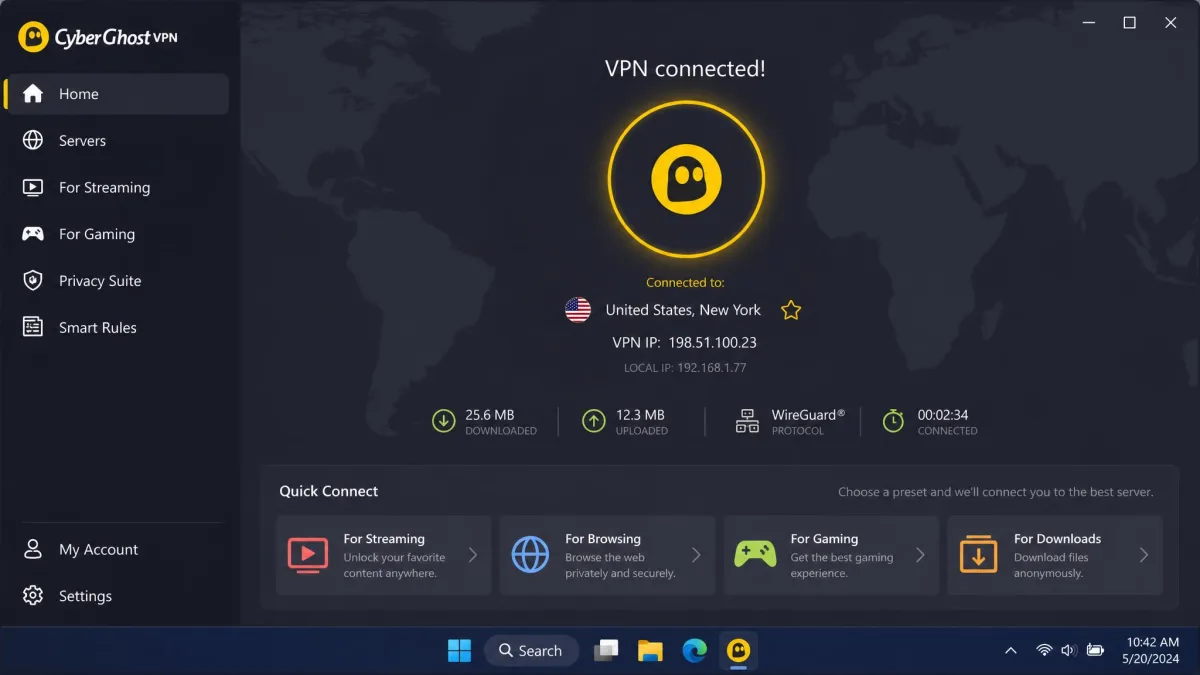
Task: Click the green upload arrow icon
Action: pos(594,422)
